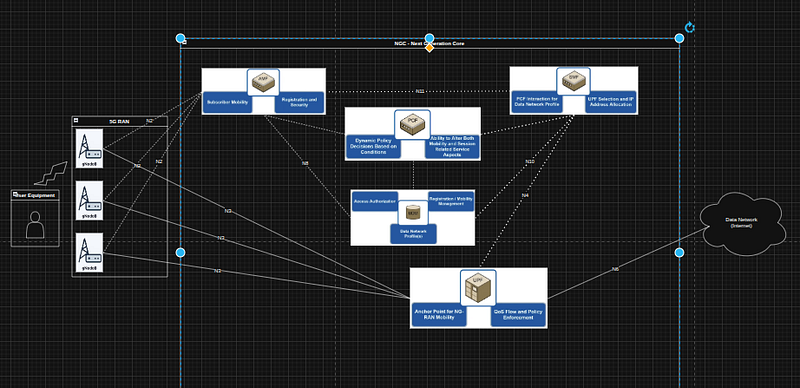Select the UPF cube icon

point(478,288)
